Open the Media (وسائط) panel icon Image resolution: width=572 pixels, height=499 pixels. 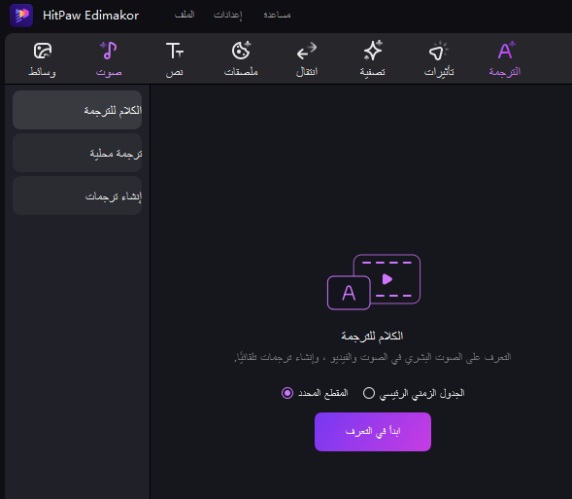(x=42, y=51)
